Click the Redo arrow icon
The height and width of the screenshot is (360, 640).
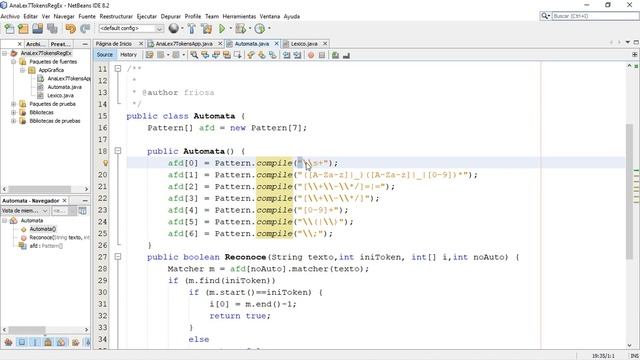[x=85, y=29]
